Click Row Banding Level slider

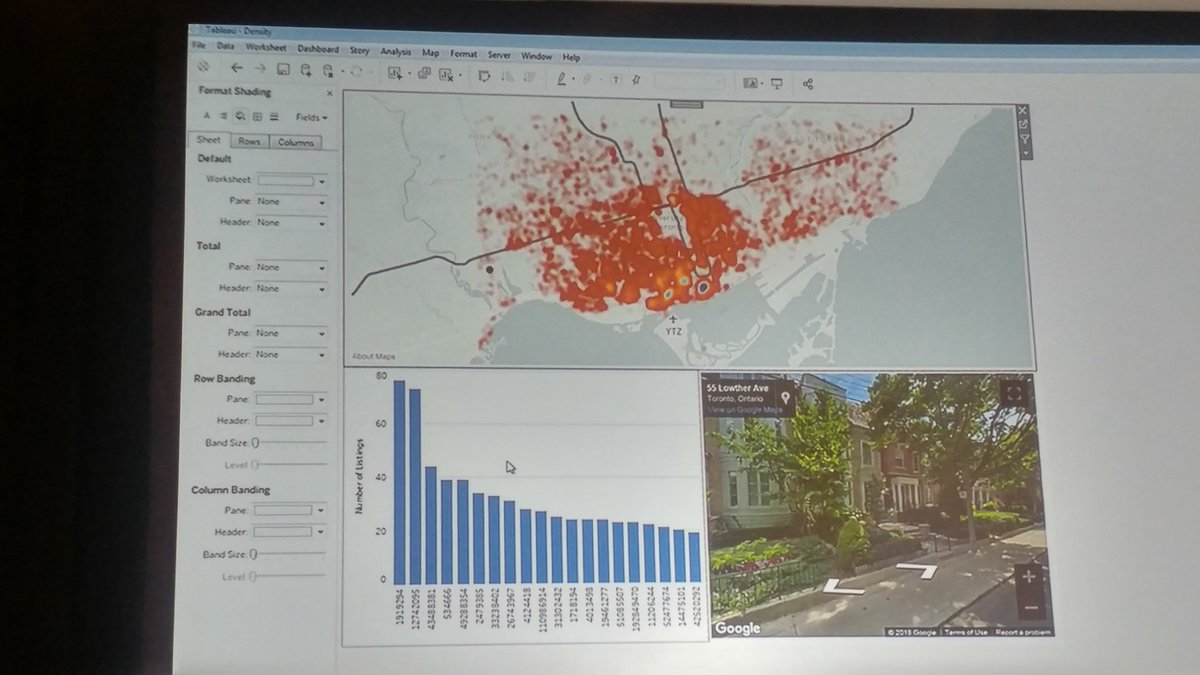point(290,464)
